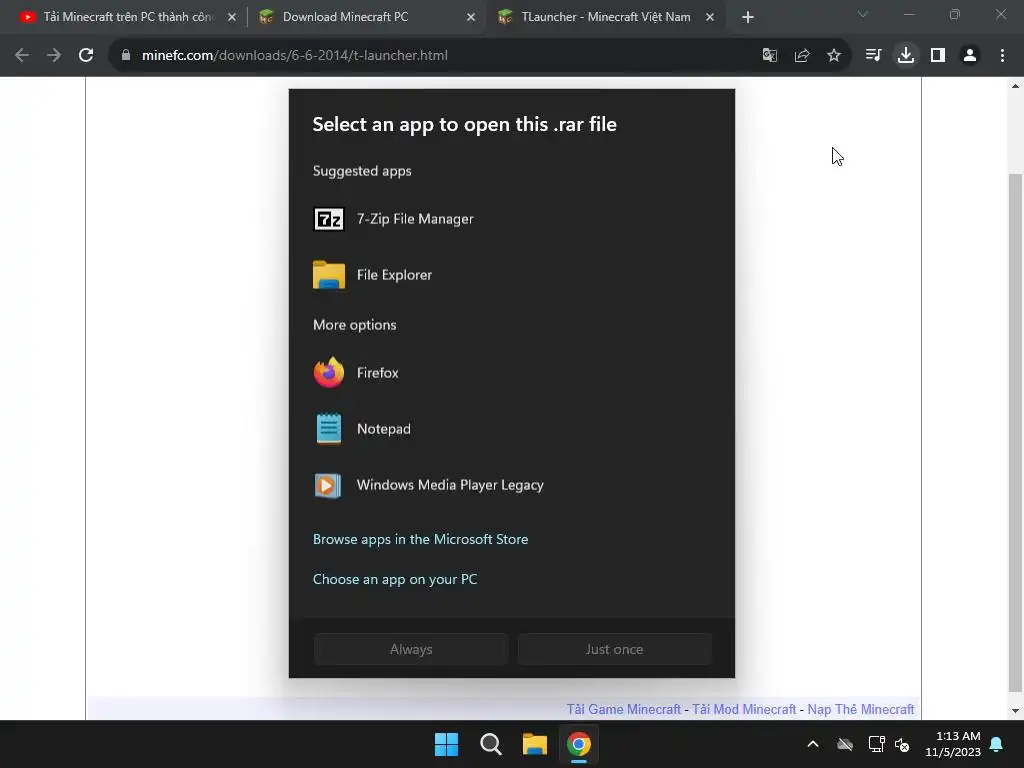Reload the current page
1024x768 pixels.
click(x=86, y=56)
